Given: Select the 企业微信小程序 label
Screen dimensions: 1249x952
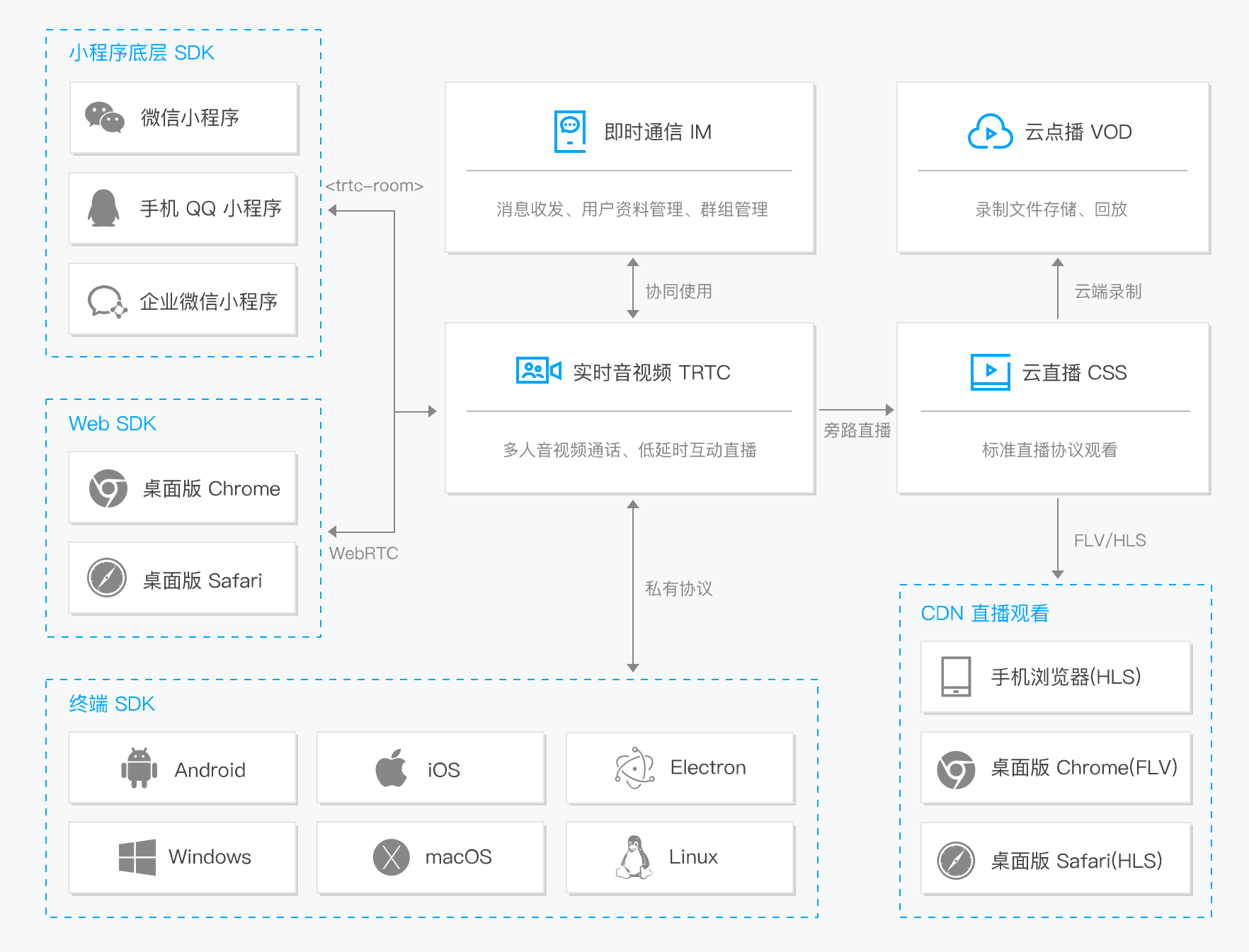Looking at the screenshot, I should pos(208,302).
